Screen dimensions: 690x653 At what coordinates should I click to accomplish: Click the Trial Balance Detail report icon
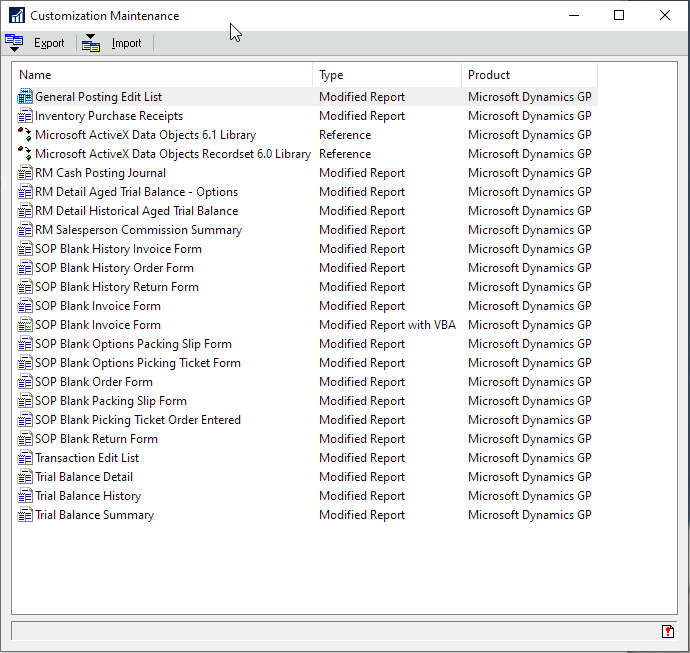(x=25, y=477)
